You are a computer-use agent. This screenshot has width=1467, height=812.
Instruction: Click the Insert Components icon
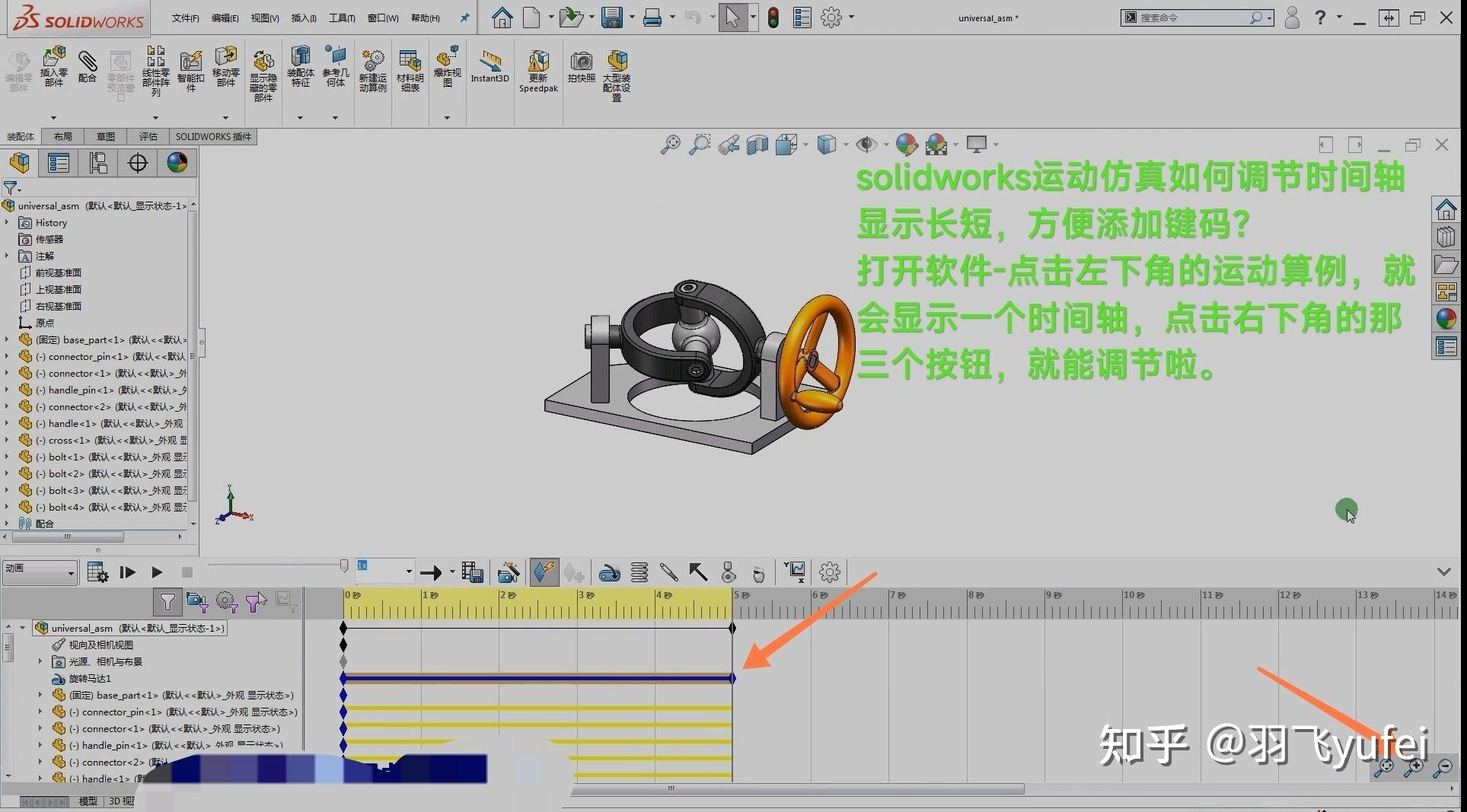tap(54, 67)
